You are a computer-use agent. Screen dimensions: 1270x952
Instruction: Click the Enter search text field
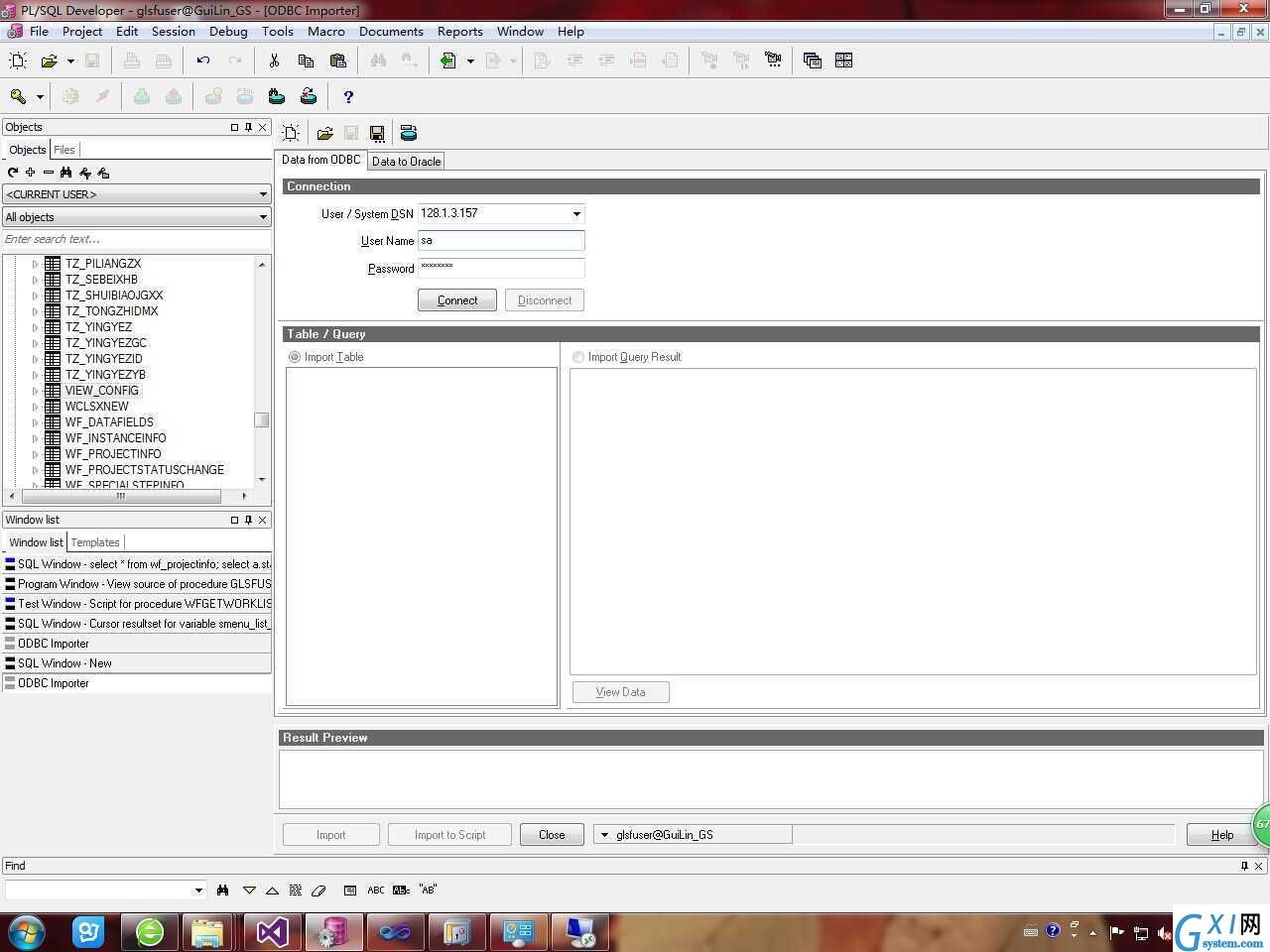(x=137, y=239)
